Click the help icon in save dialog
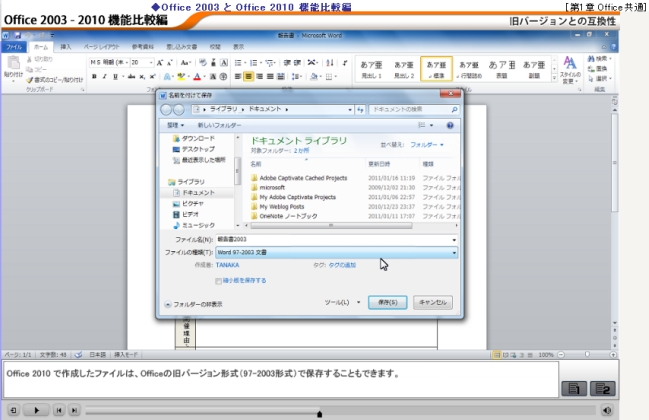649x420 pixels. click(450, 125)
